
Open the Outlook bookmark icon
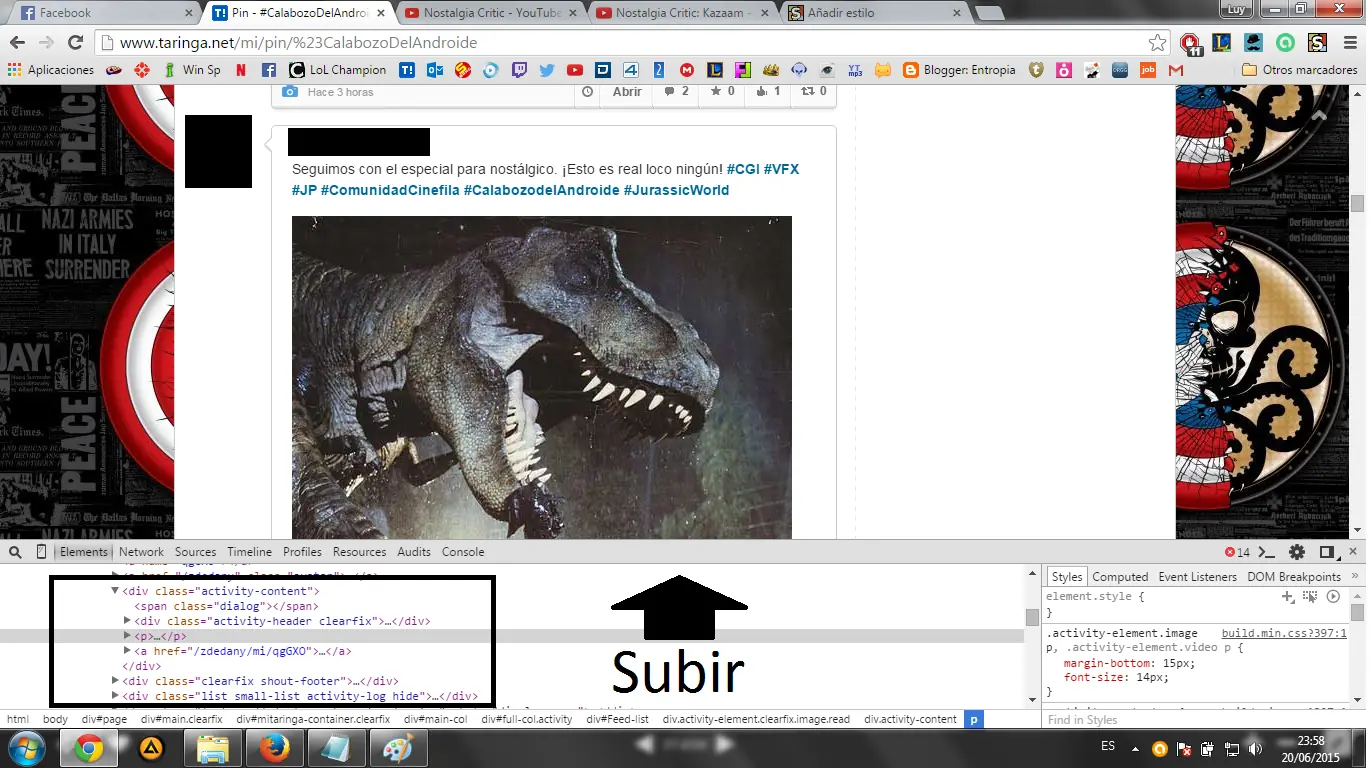point(435,70)
